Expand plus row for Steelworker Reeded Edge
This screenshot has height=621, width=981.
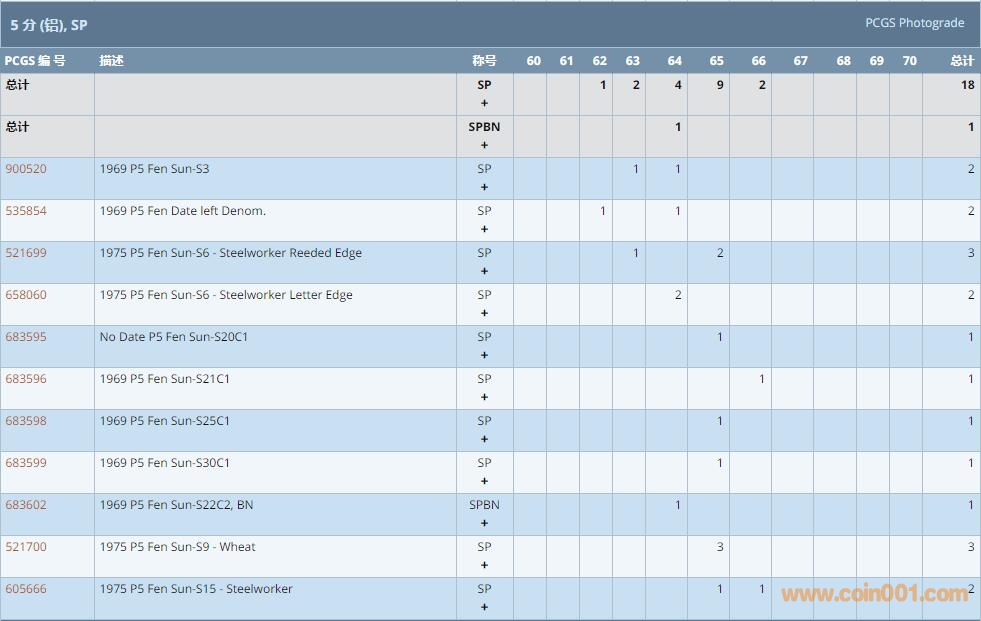pos(485,271)
